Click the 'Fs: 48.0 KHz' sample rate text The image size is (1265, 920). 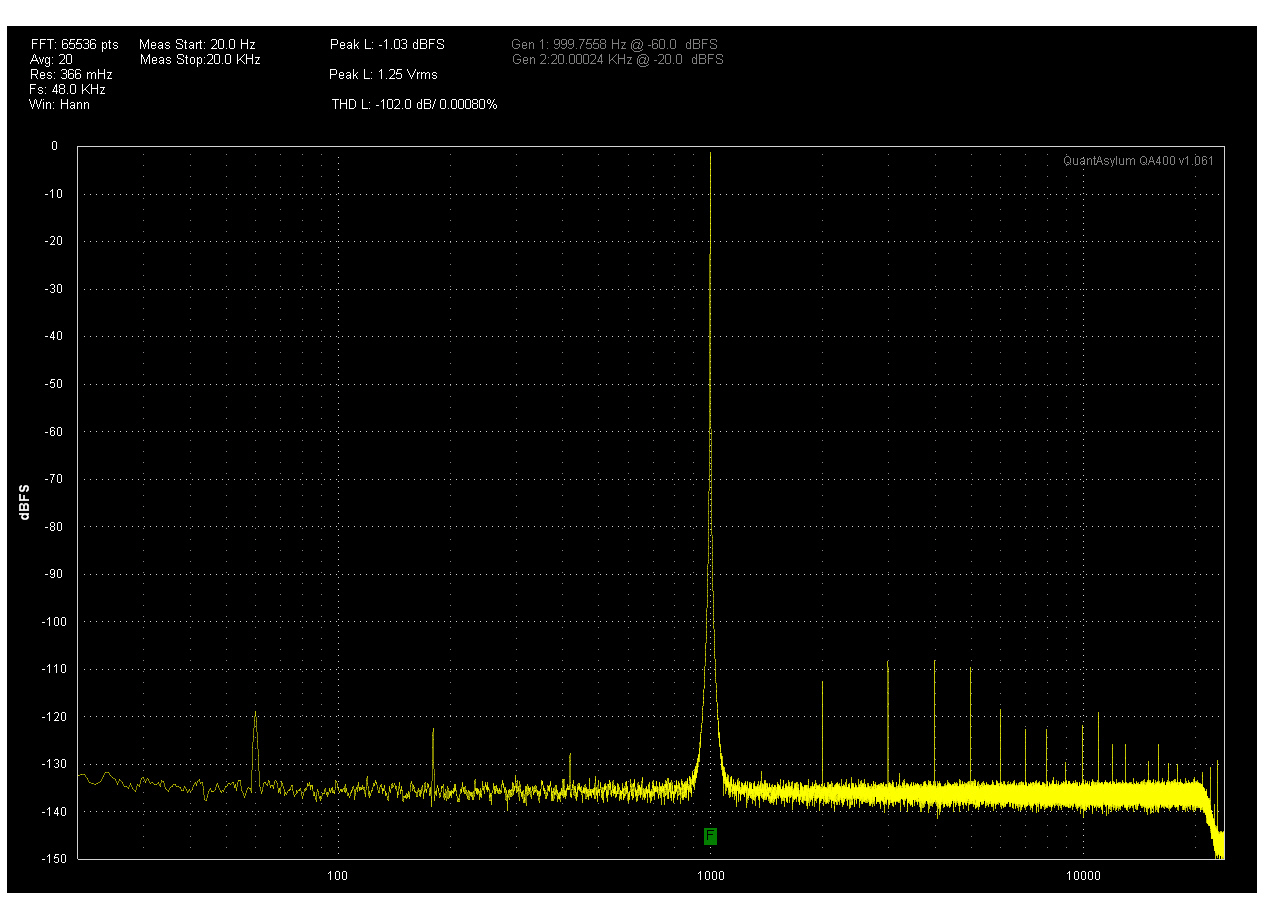click(x=67, y=89)
